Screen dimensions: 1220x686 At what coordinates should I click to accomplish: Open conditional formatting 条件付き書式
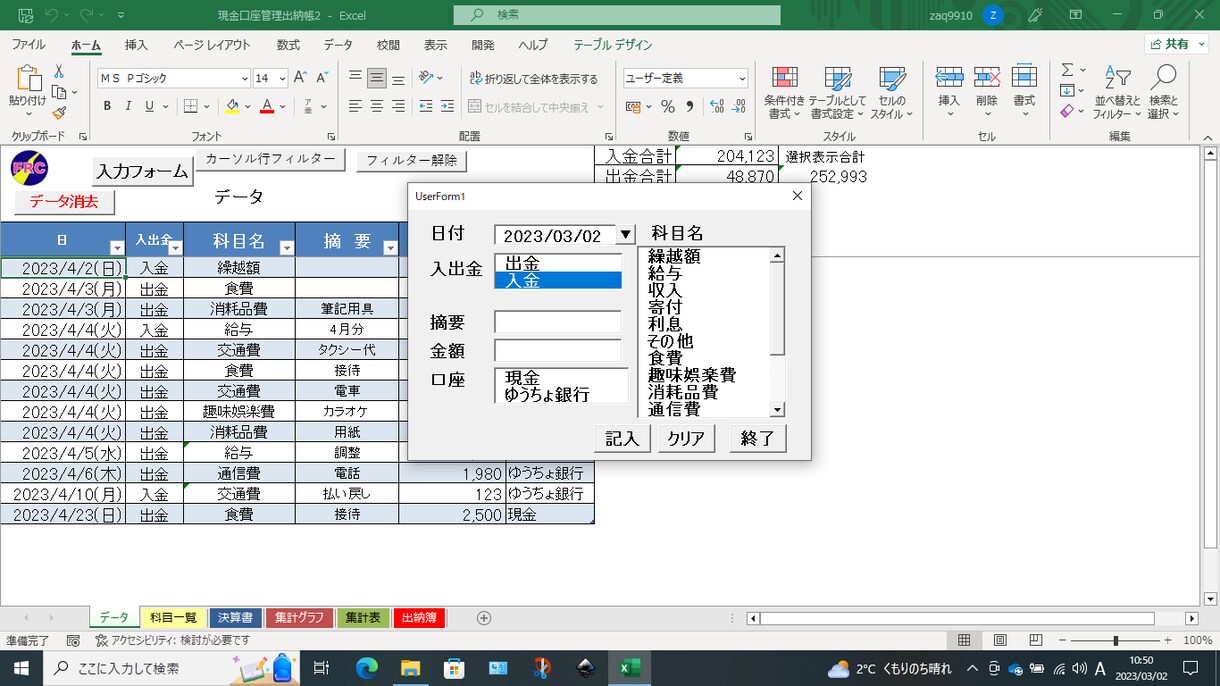click(785, 93)
